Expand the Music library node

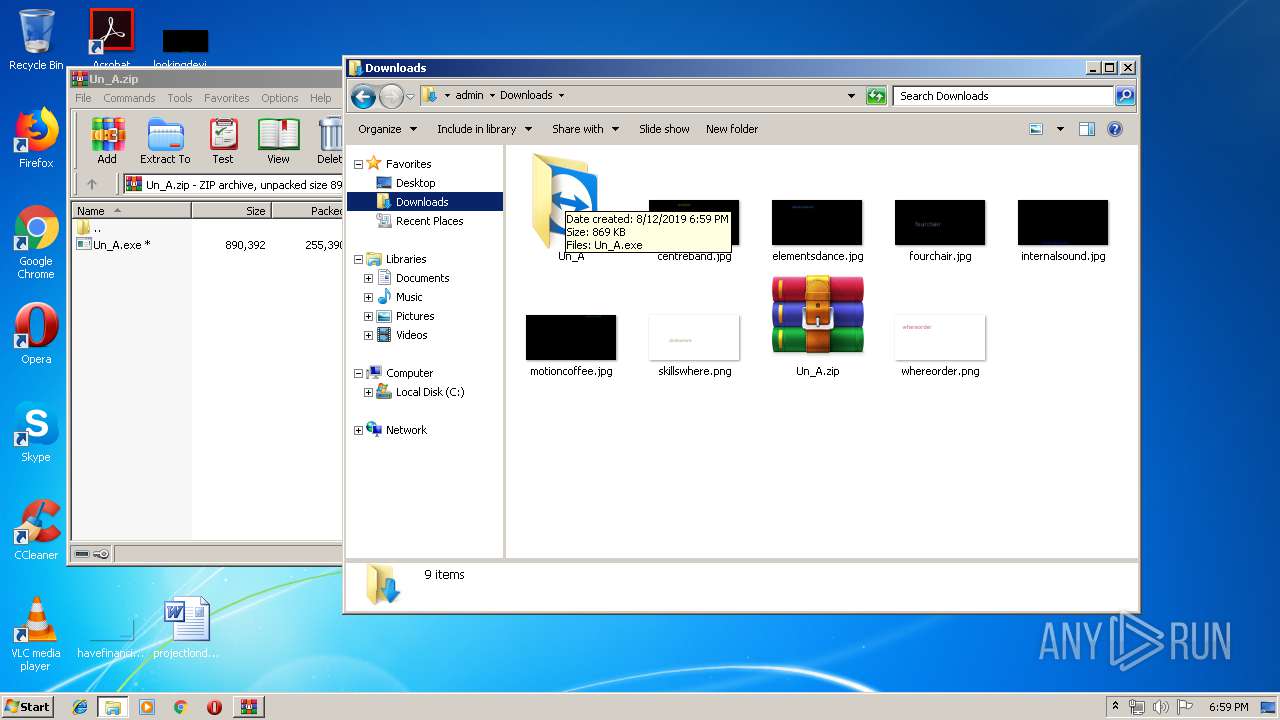tap(368, 297)
